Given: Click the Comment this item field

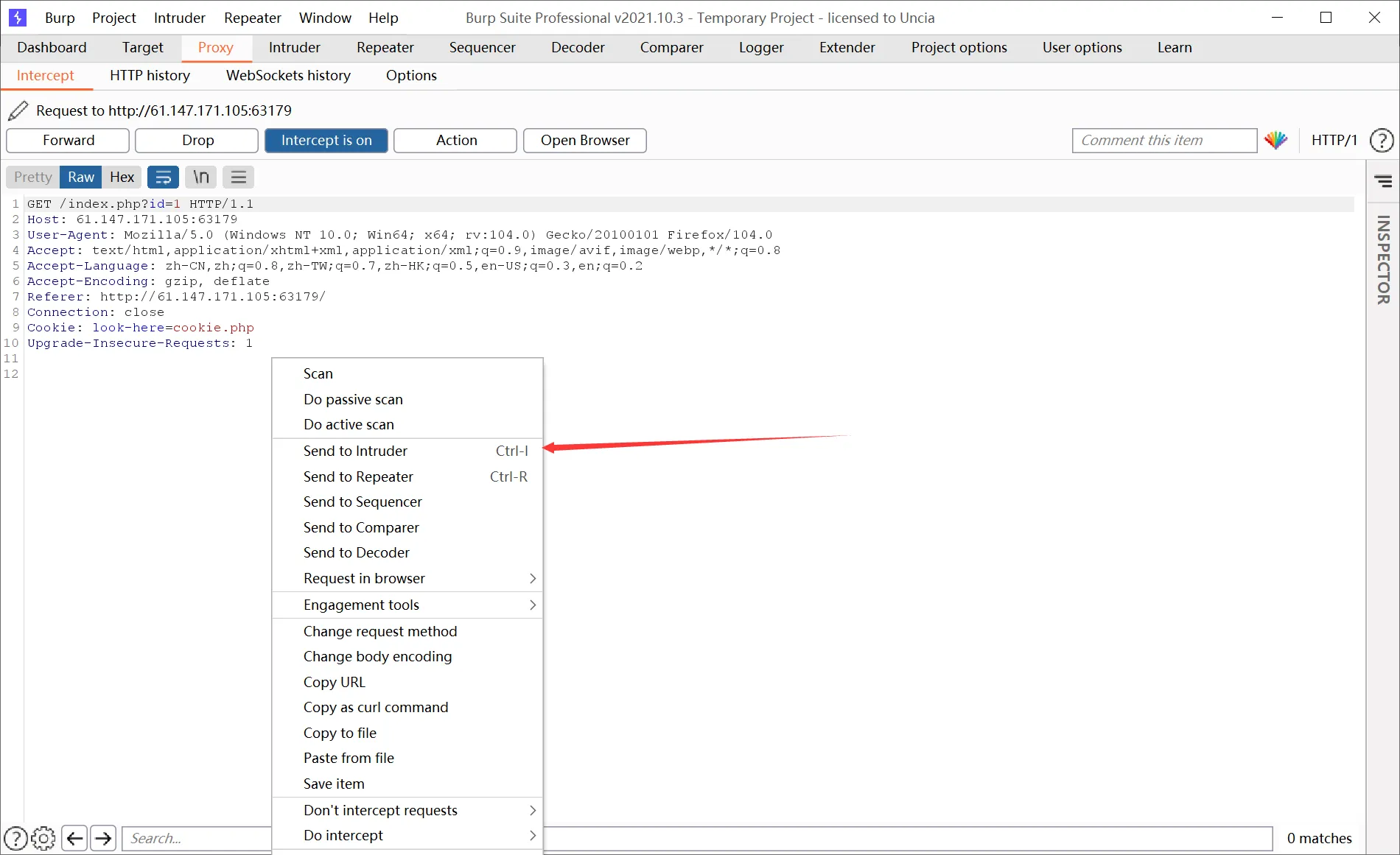Looking at the screenshot, I should [x=1164, y=141].
